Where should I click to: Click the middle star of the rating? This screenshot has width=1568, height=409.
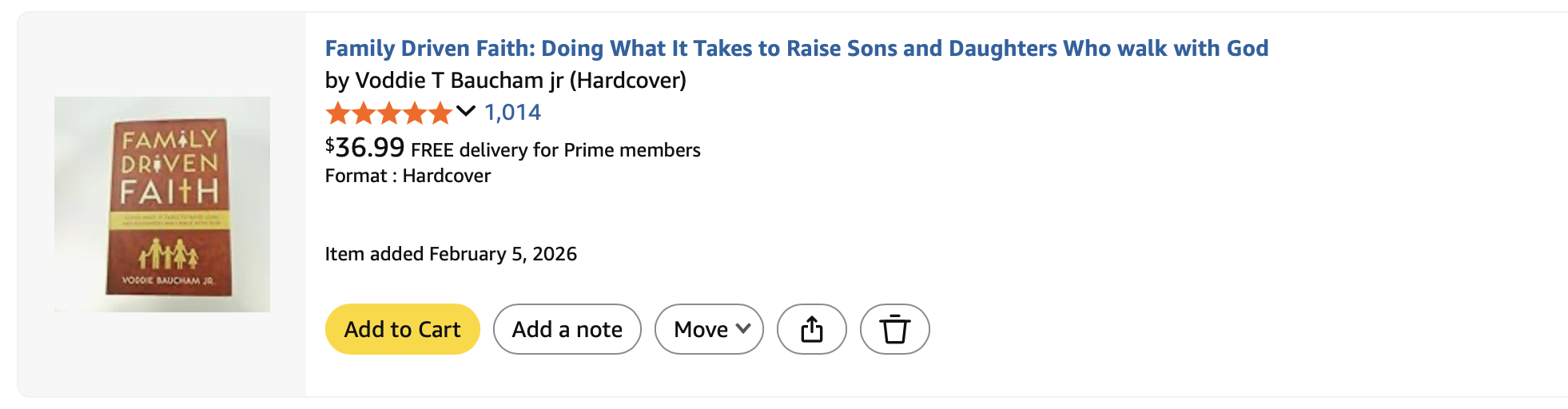tap(389, 113)
